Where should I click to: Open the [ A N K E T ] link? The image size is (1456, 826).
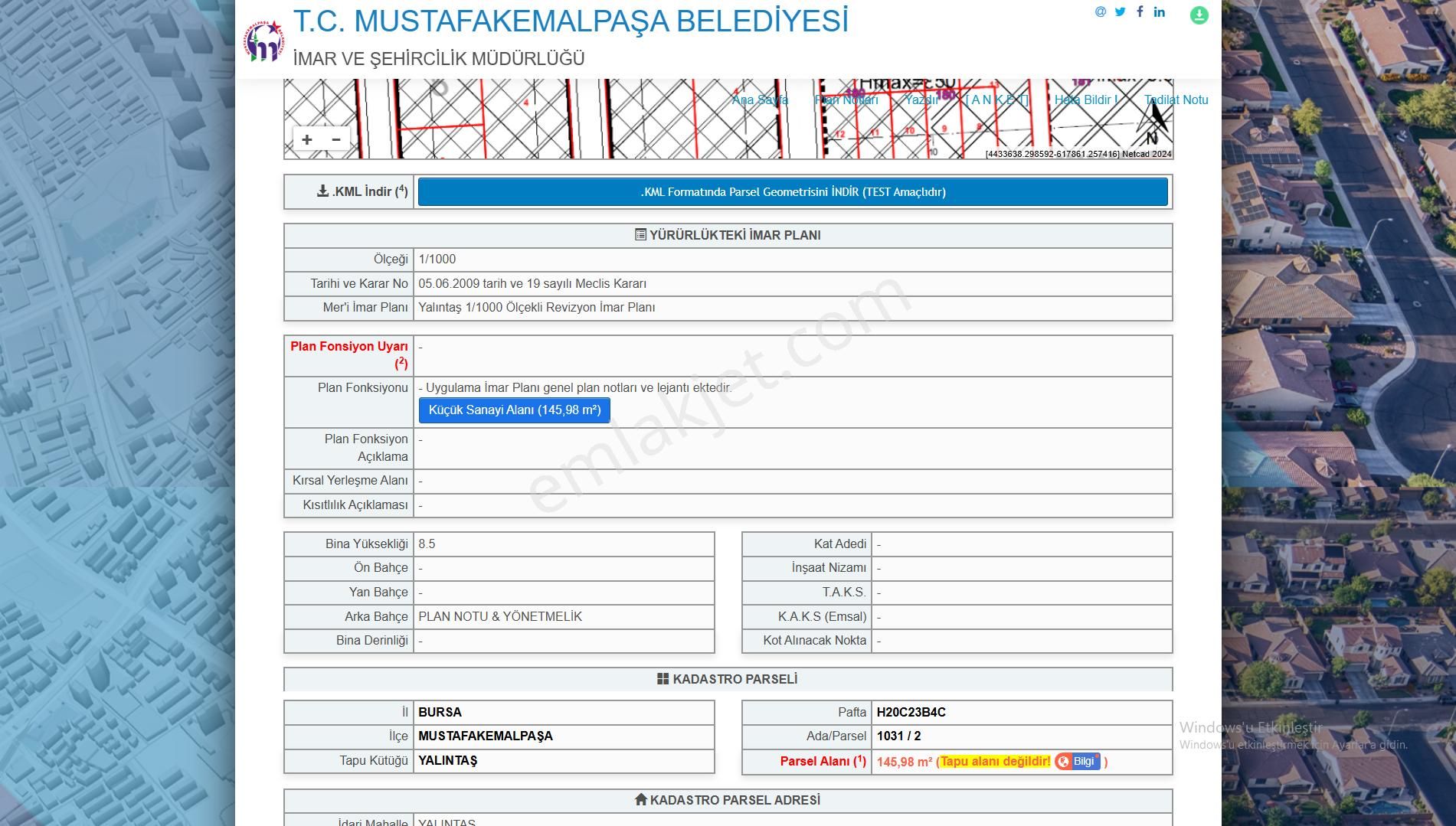click(x=996, y=100)
